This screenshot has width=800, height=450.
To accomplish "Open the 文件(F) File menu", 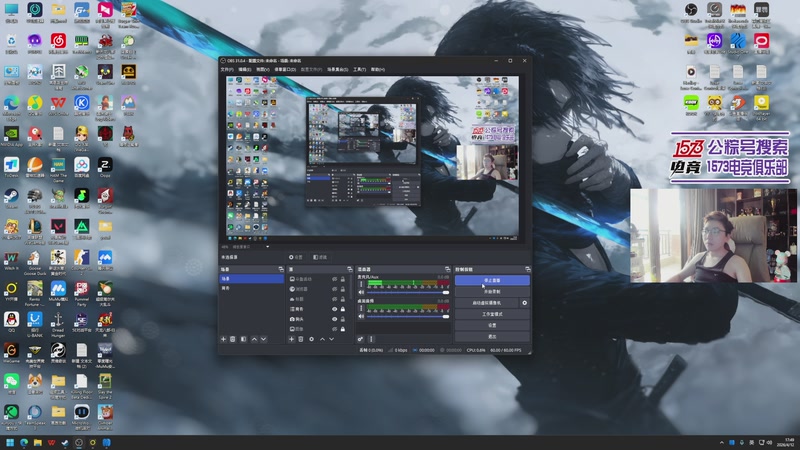I will 227,69.
